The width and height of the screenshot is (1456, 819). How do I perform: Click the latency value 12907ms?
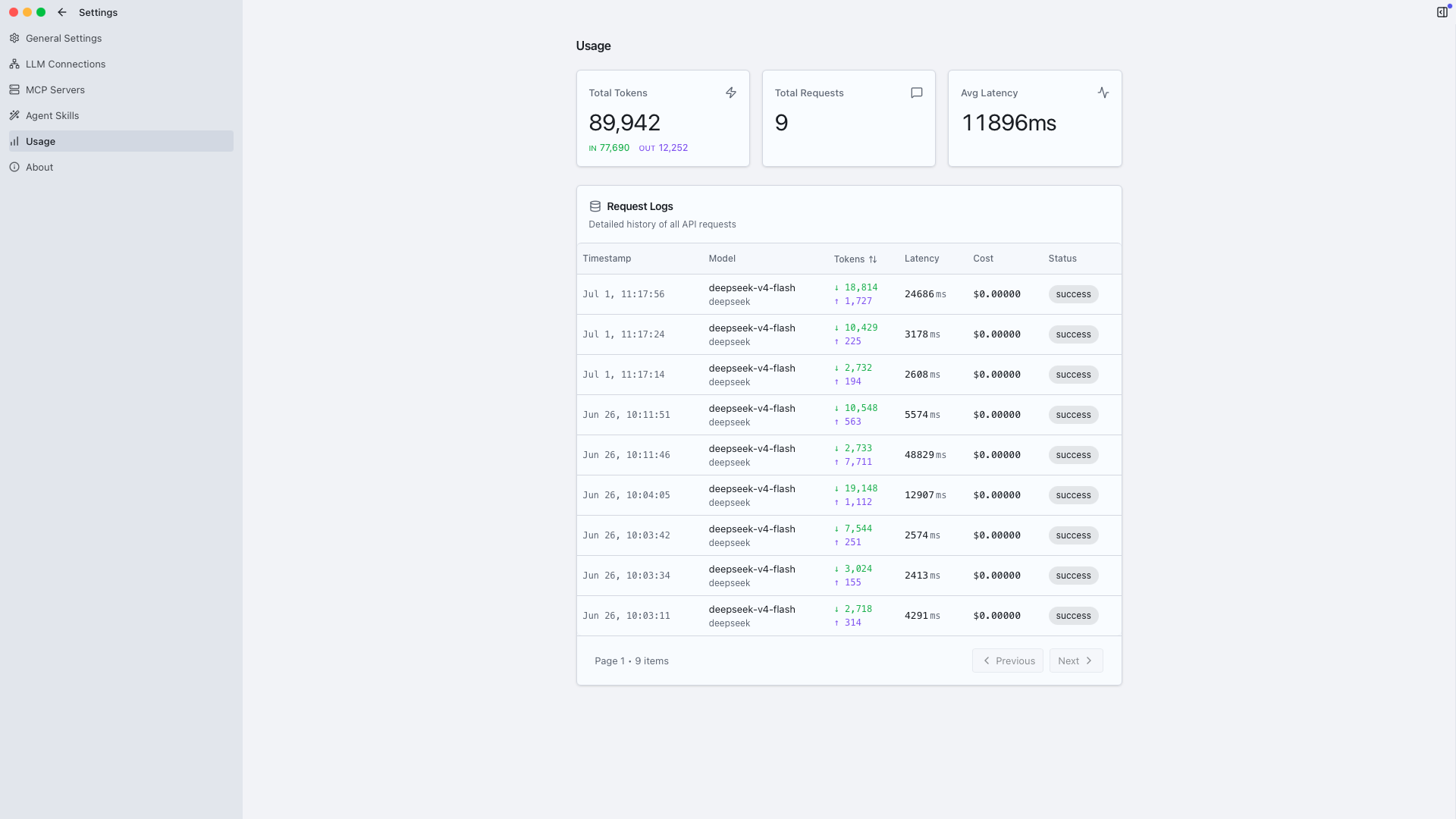tap(925, 495)
